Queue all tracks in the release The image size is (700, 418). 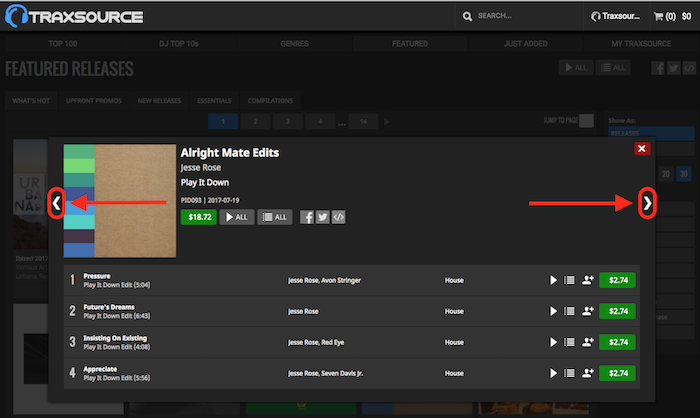pos(274,217)
